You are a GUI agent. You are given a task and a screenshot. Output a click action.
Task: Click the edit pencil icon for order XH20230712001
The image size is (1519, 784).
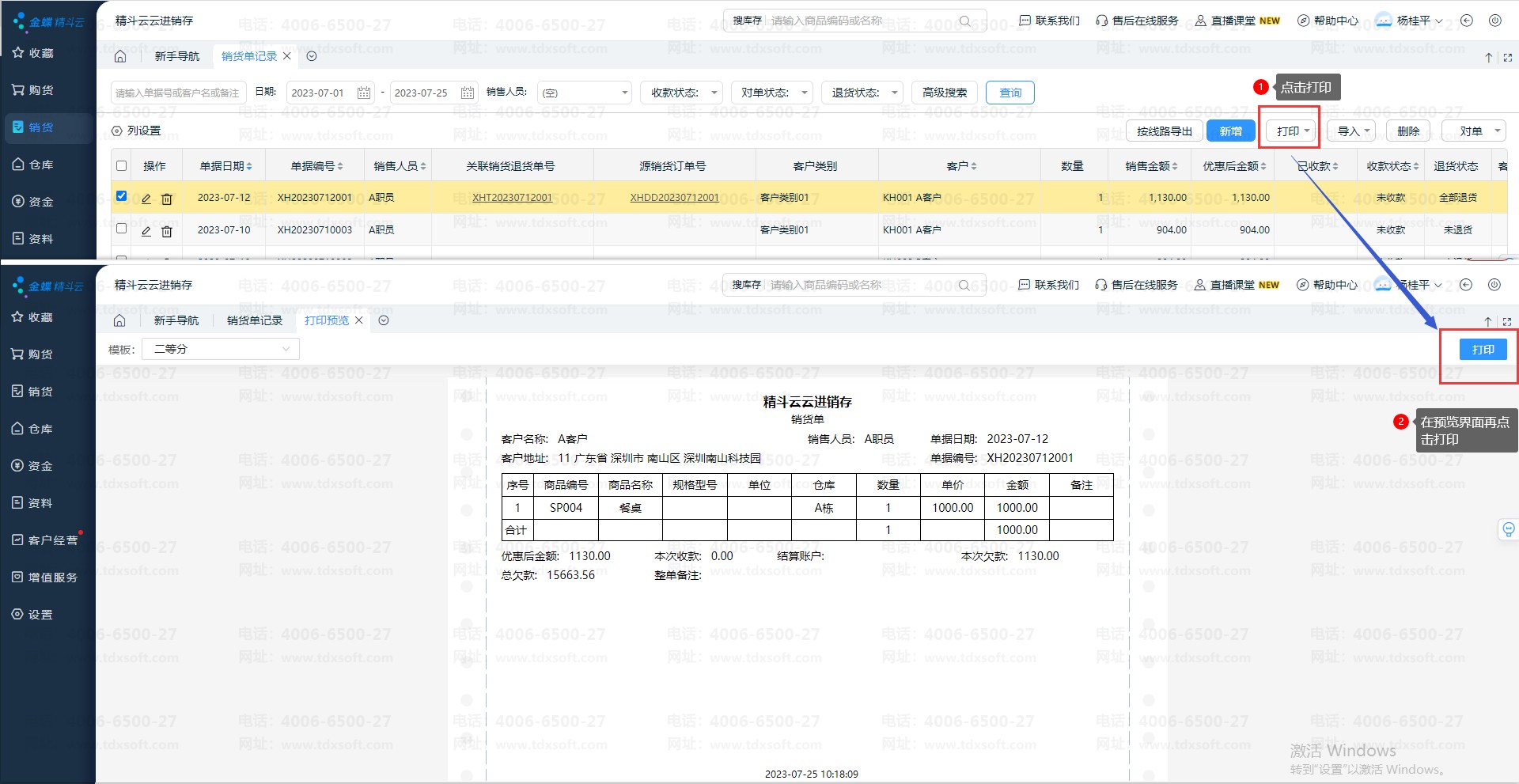click(x=146, y=199)
